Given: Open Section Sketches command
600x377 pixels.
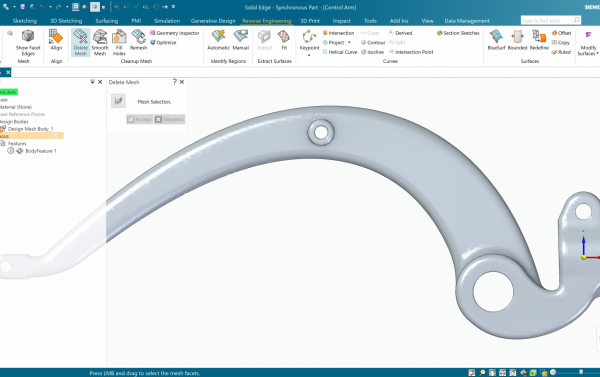Looking at the screenshot, I should tap(458, 33).
